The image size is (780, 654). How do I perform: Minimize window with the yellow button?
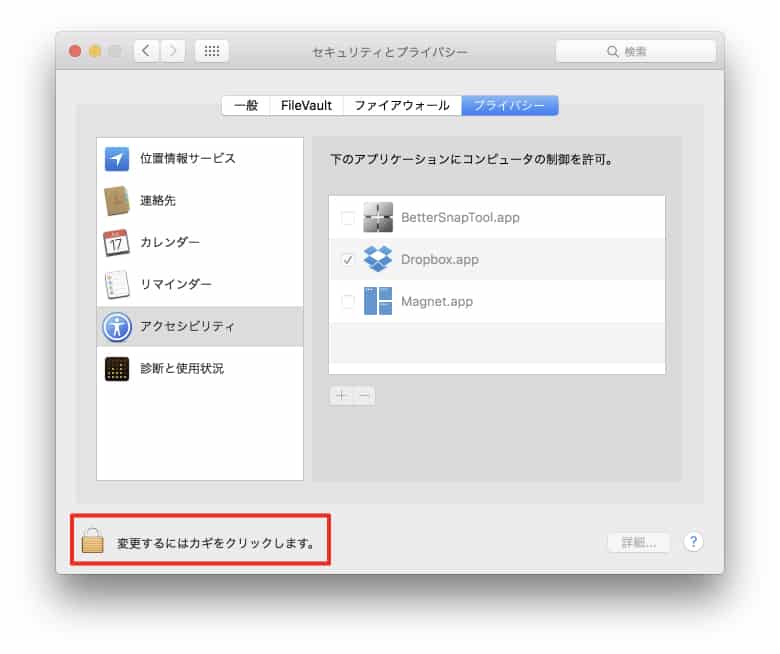(x=95, y=51)
